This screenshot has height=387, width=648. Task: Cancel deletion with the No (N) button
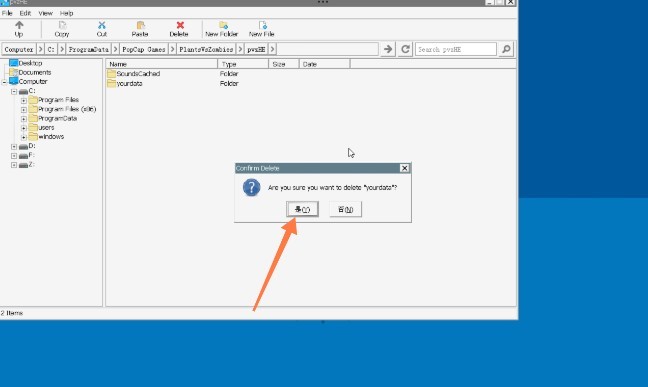345,209
